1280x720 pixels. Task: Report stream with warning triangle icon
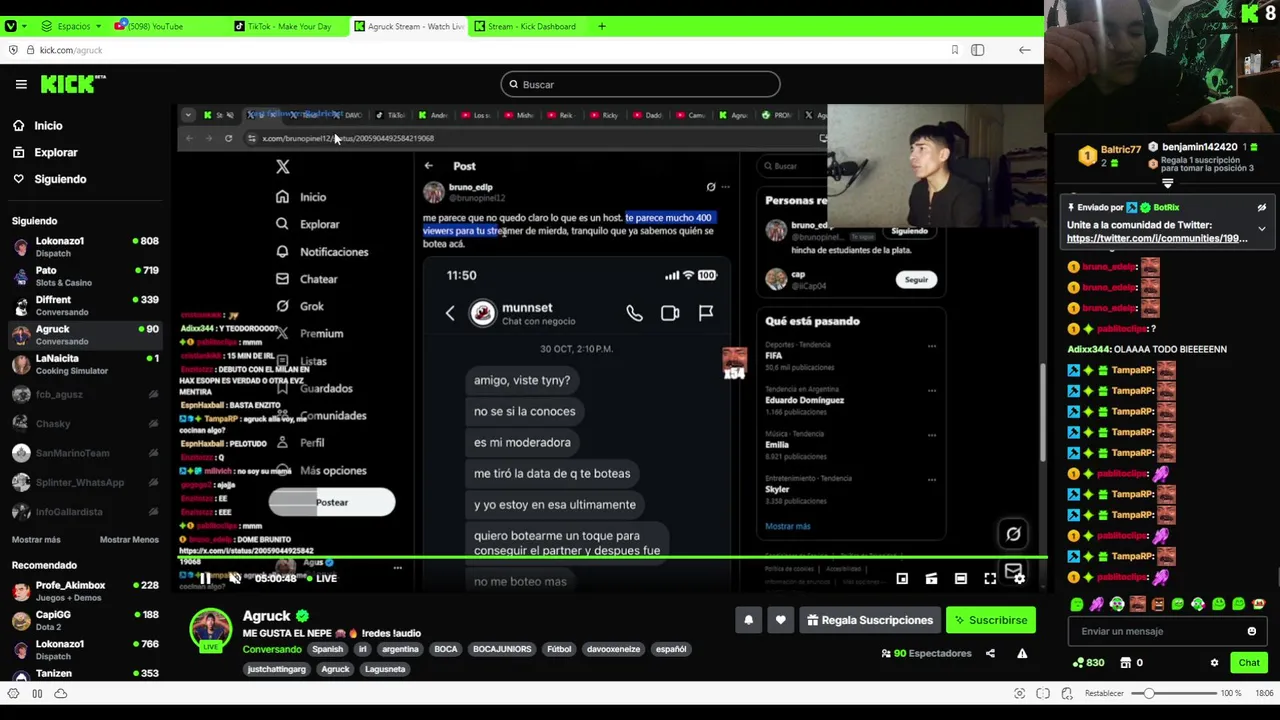click(1022, 653)
